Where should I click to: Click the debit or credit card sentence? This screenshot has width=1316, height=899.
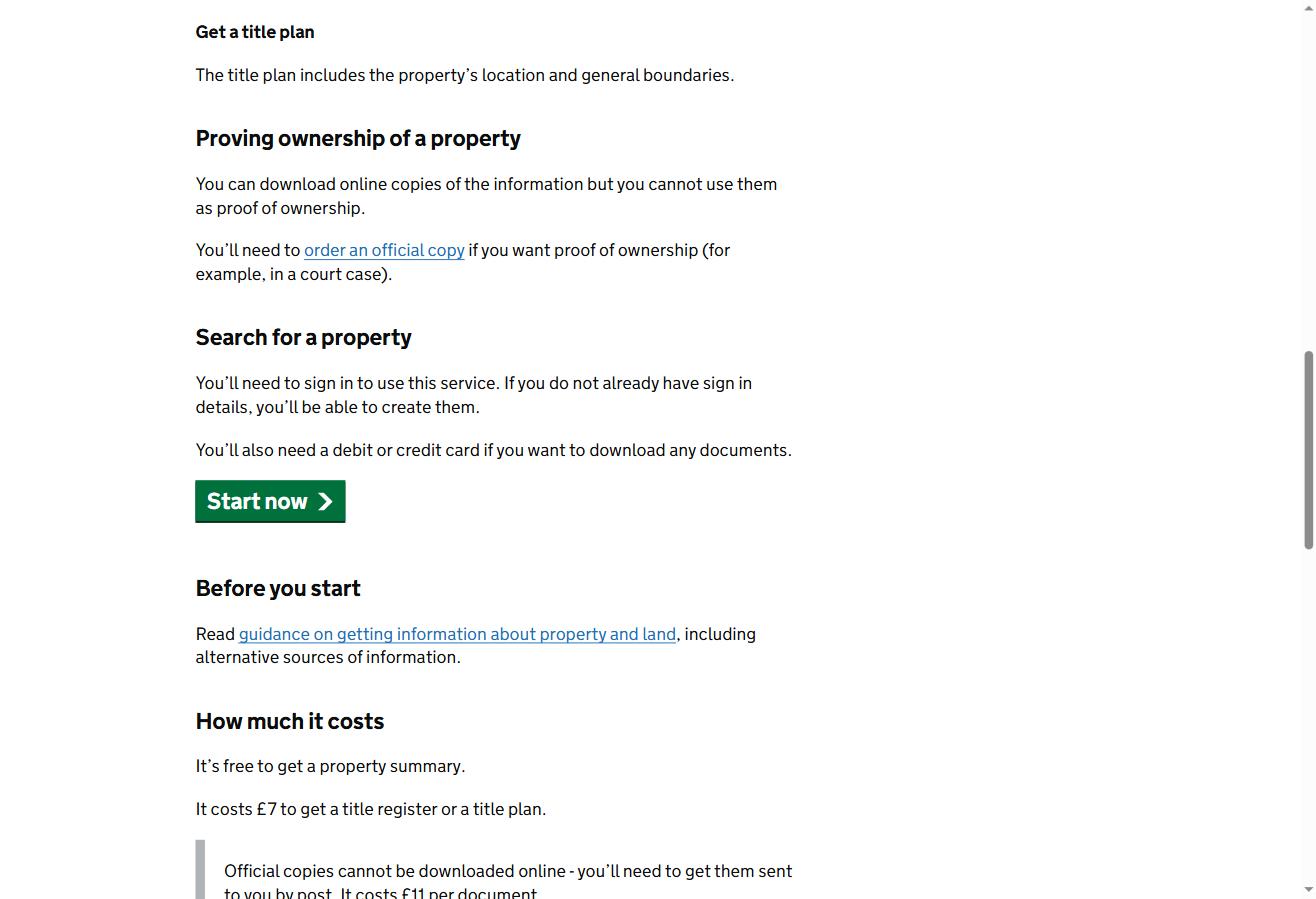[494, 450]
